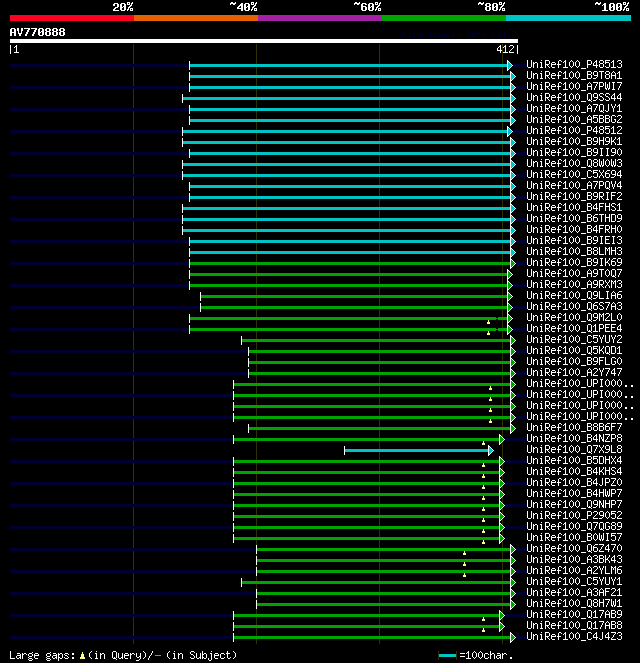The image size is (640, 663).
Task: Select the UniRef100_B9RIF2 label
Action: 574,196
